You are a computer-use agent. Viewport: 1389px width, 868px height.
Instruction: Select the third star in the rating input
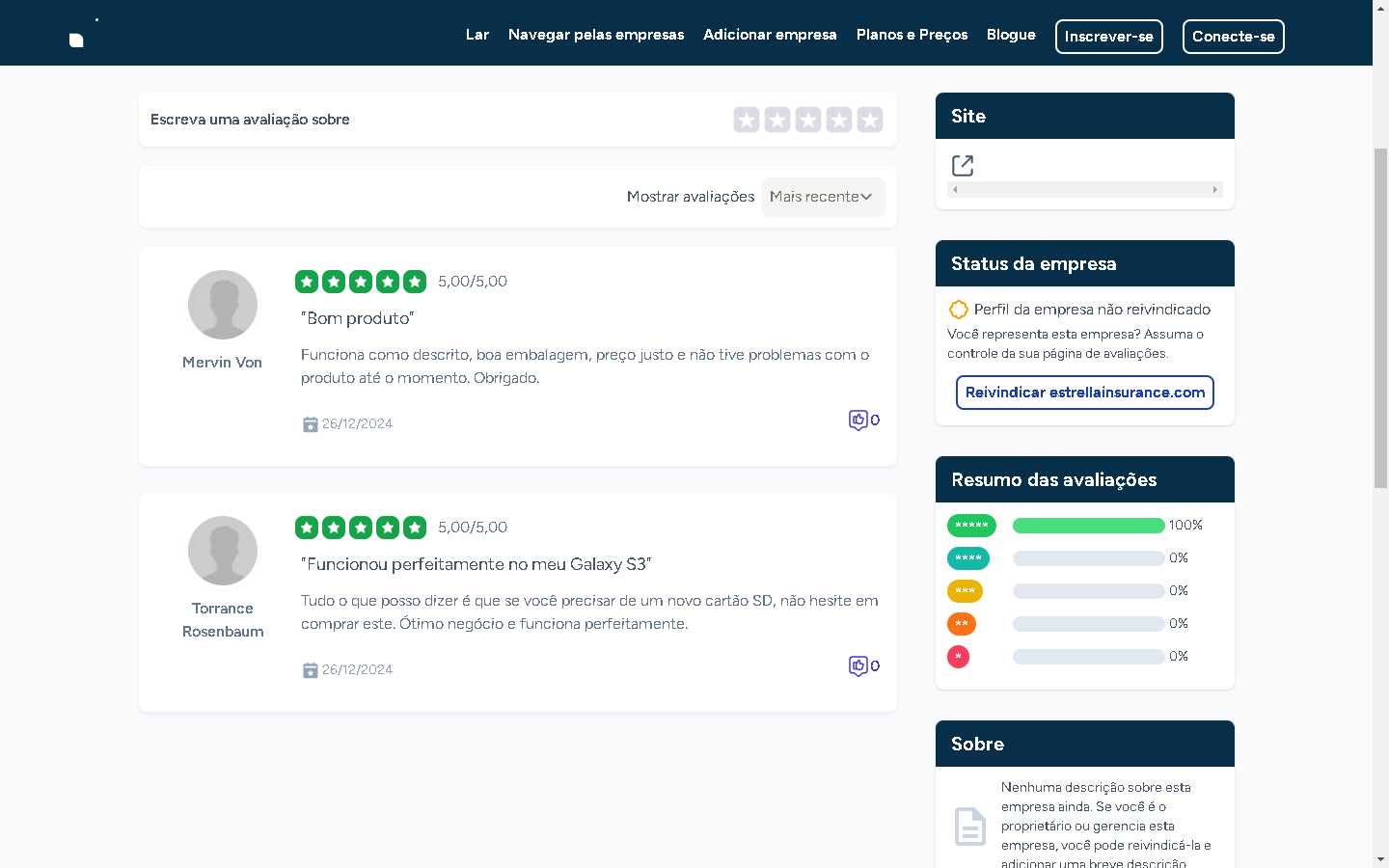tap(808, 120)
